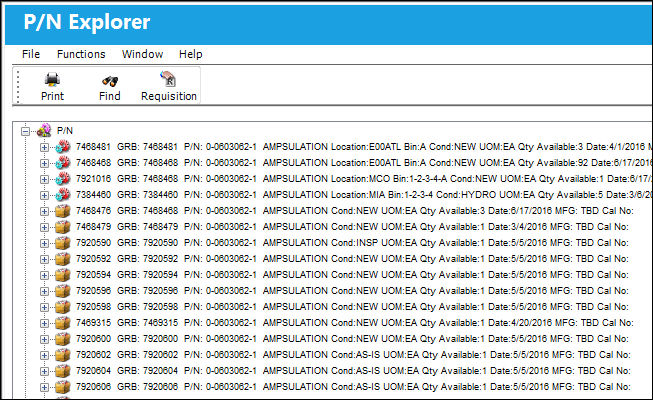Click the box icon for 7920590
This screenshot has width=653, height=400.
coord(63,242)
